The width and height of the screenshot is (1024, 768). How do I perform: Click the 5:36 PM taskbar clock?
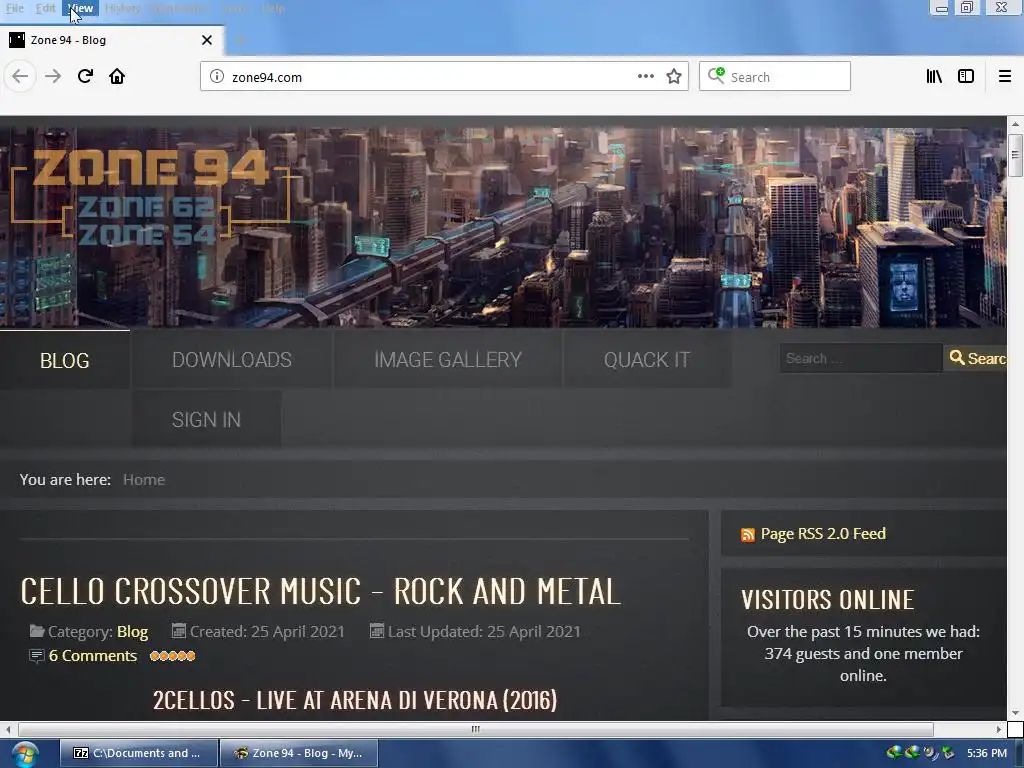987,753
